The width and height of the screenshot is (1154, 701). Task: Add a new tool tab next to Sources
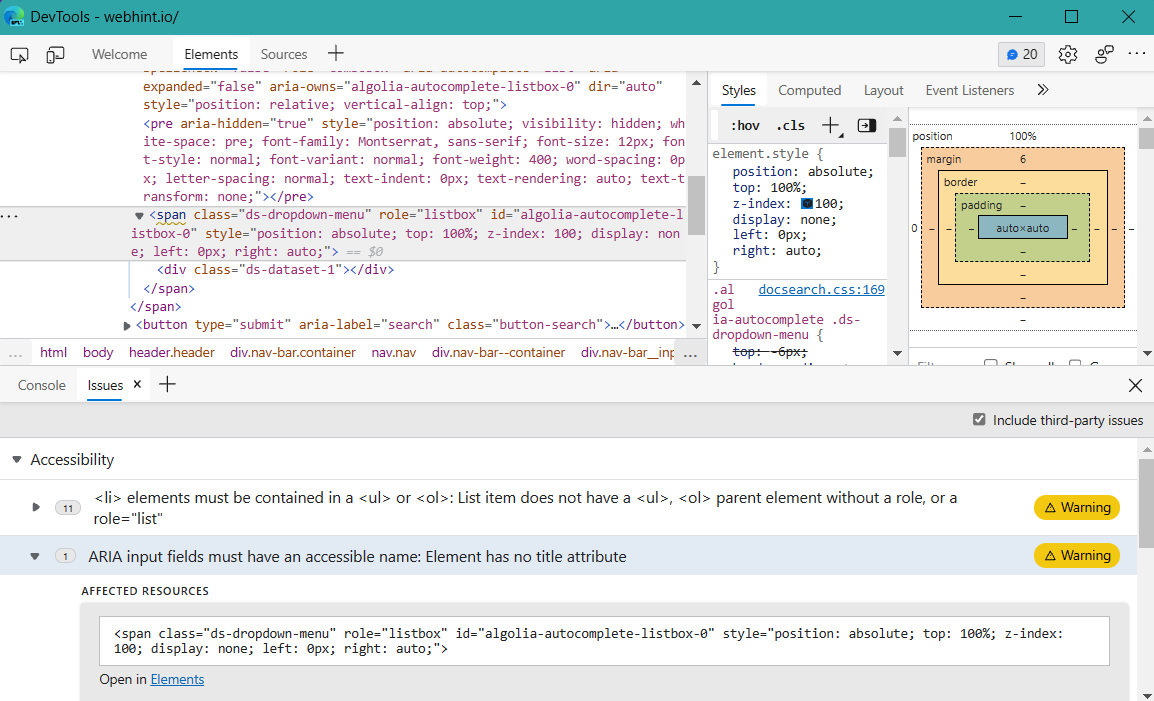336,53
